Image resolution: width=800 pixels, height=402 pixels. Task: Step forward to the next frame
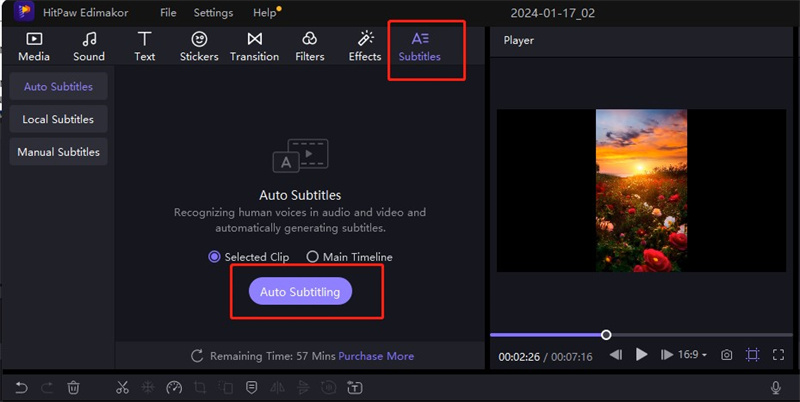pyautogui.click(x=666, y=354)
